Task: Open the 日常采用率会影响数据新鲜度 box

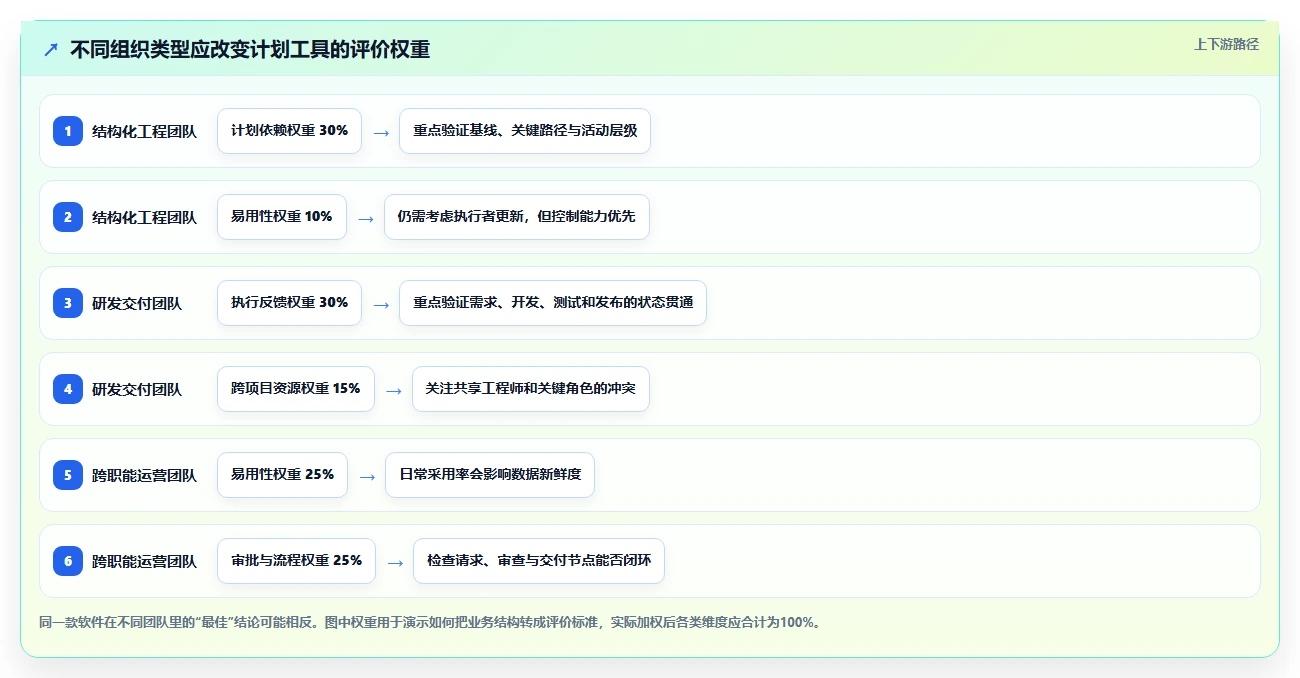Action: click(x=490, y=475)
